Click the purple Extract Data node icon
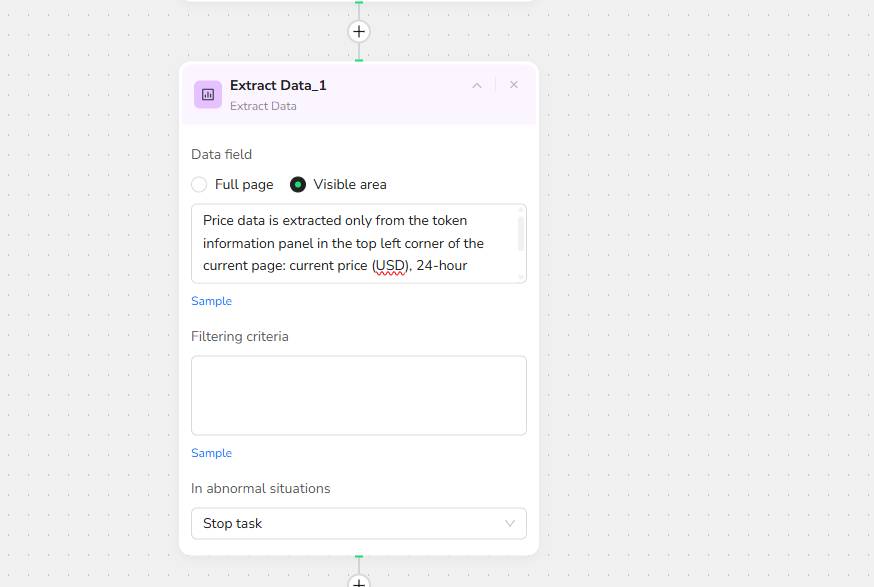The height and width of the screenshot is (587, 874). tap(208, 94)
